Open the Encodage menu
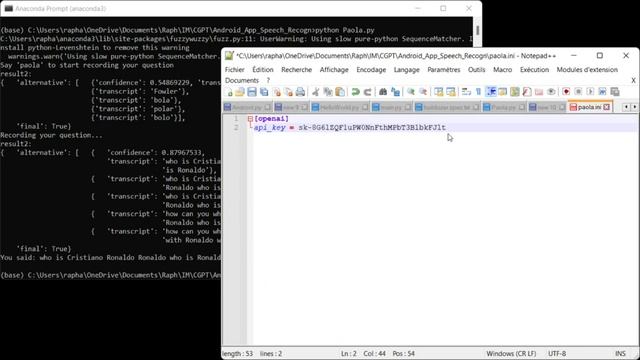The width and height of the screenshot is (640, 360). 371,70
